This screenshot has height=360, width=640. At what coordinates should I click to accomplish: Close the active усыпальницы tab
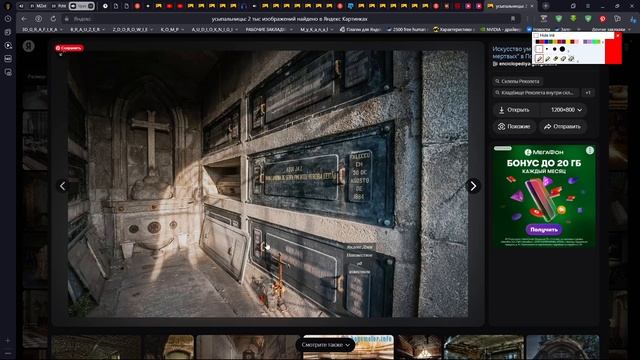(532, 6)
